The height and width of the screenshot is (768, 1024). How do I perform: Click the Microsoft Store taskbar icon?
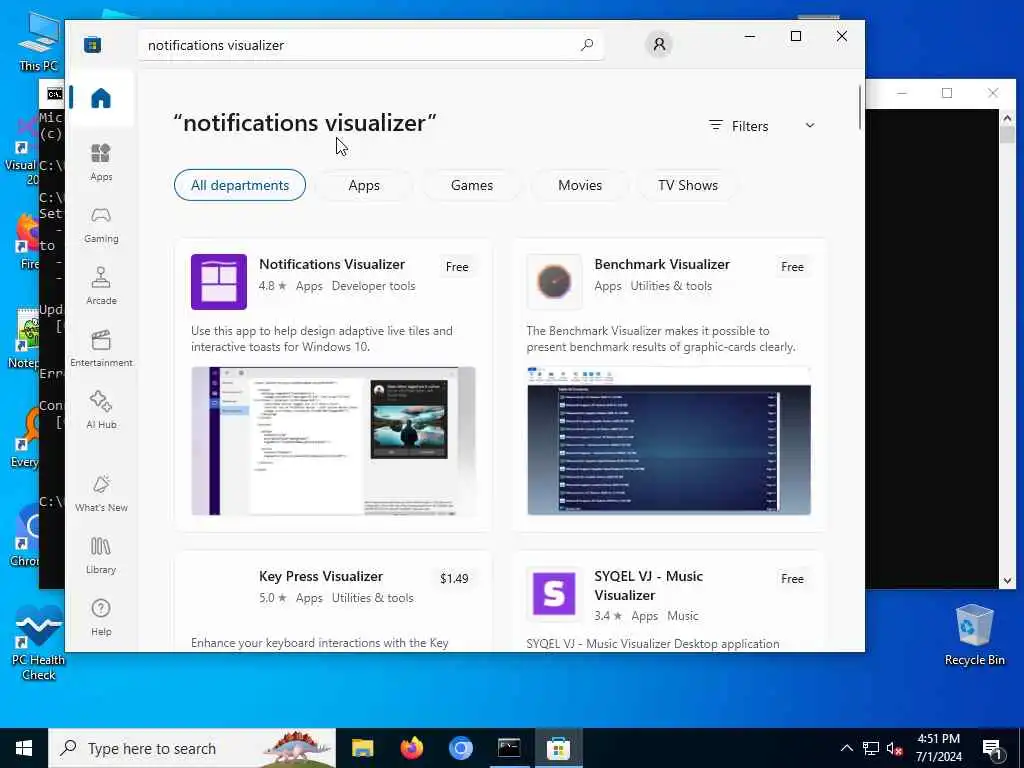pos(558,748)
